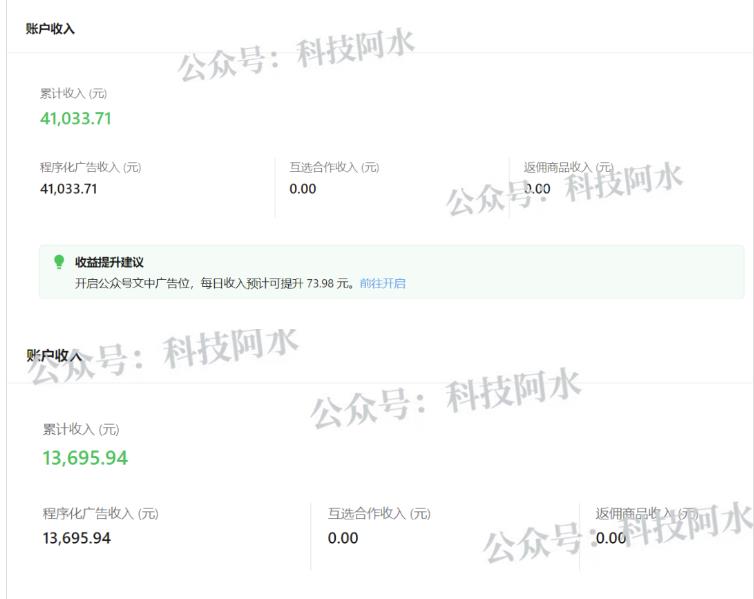This screenshot has height=599, width=754.
Task: Click 累计收入 (元) label above 13,695.94
Action: click(x=80, y=430)
